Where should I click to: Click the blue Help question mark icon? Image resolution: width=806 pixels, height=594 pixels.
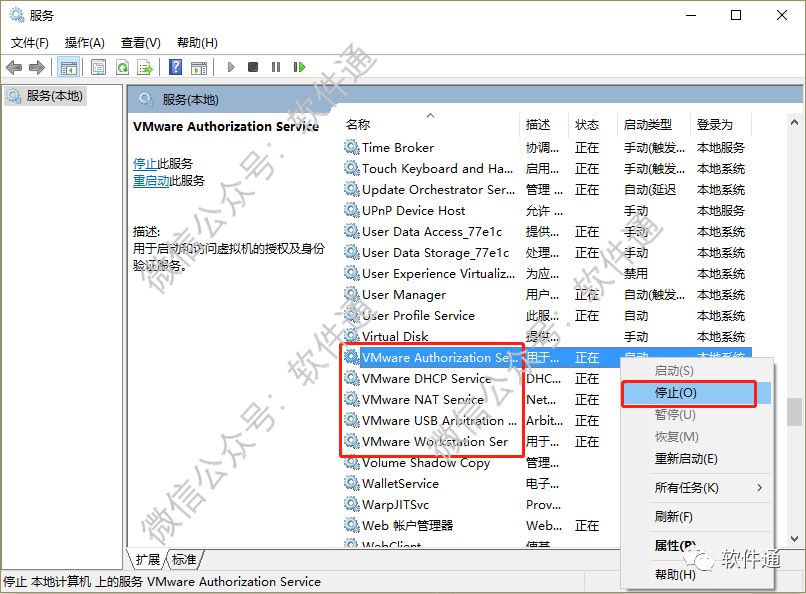[176, 67]
